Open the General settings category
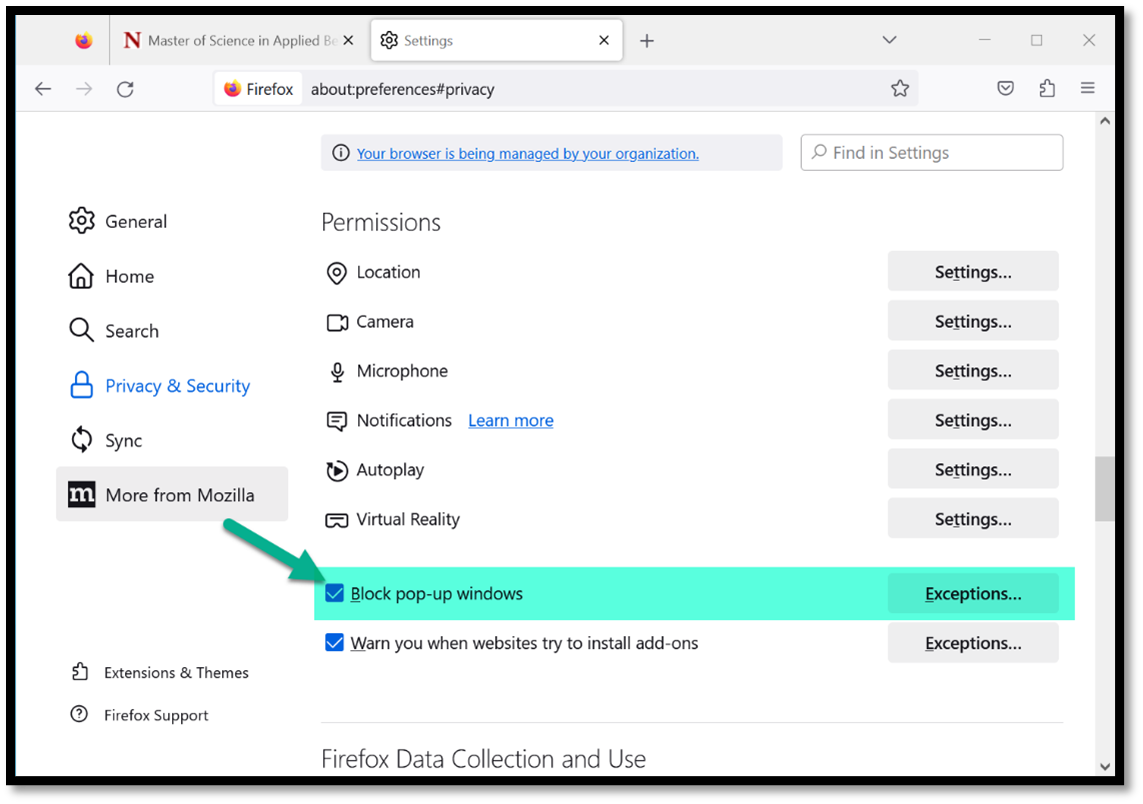Screen dimensions: 1143x804 click(x=135, y=222)
